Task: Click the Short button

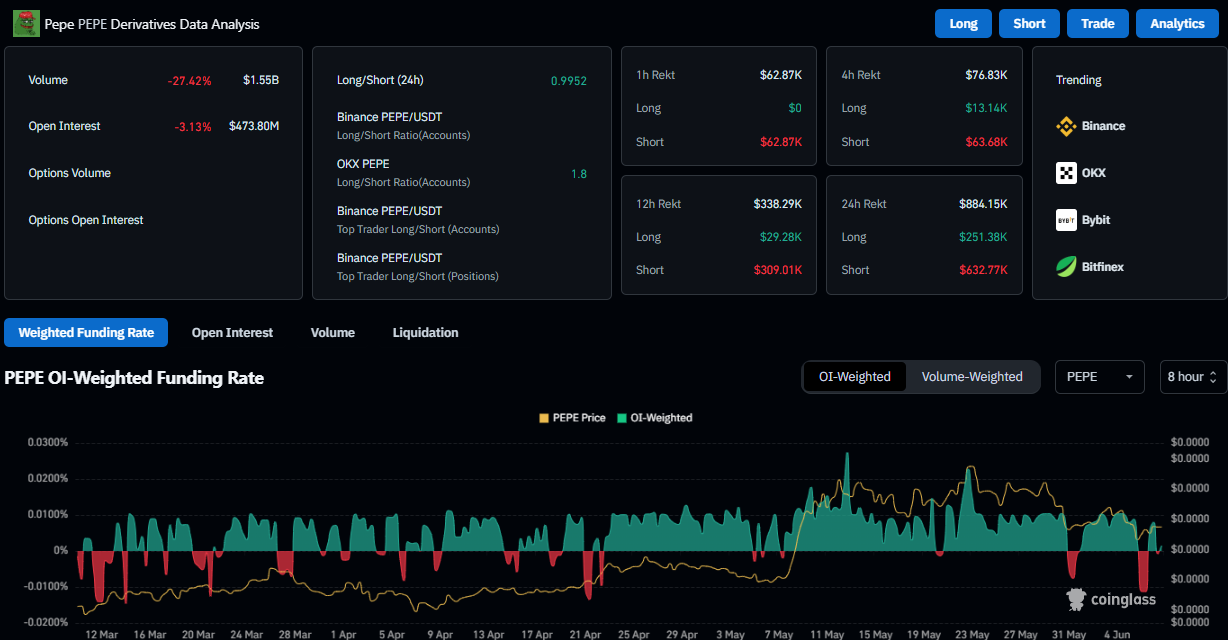Action: click(x=1029, y=23)
